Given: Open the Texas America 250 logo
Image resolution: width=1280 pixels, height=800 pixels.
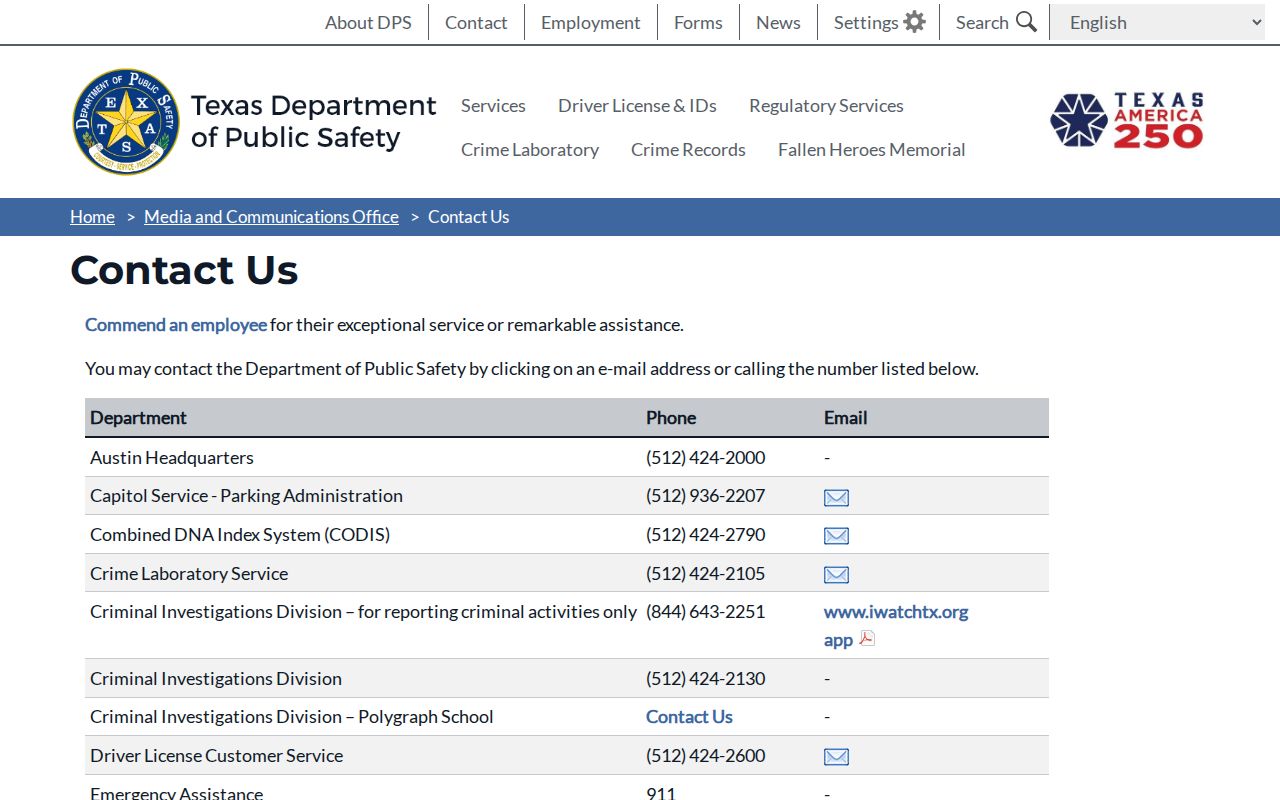Looking at the screenshot, I should click(1127, 121).
